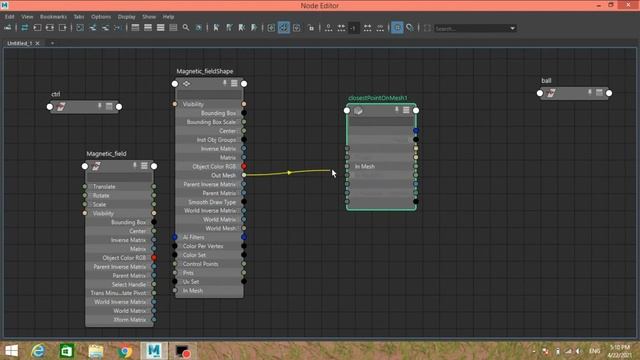Open the Options menu
640x360 pixels.
pos(101,17)
